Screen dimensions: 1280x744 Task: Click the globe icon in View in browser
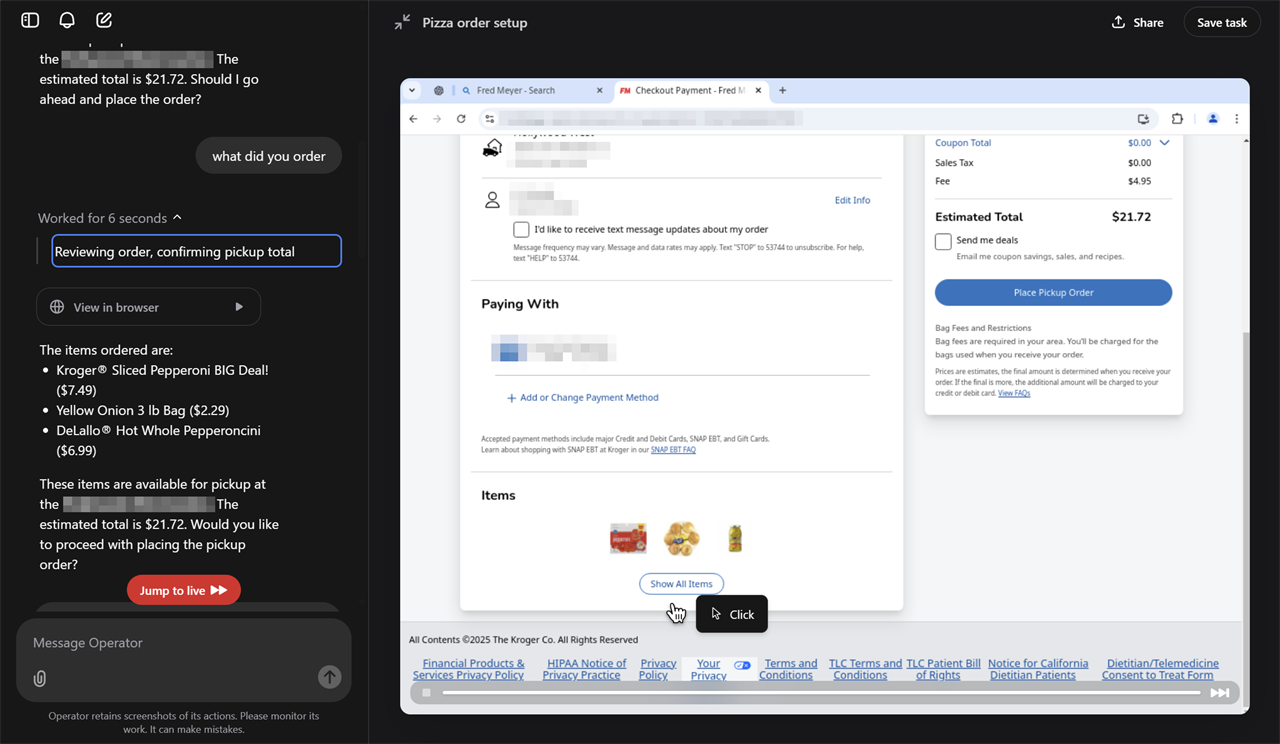click(57, 307)
